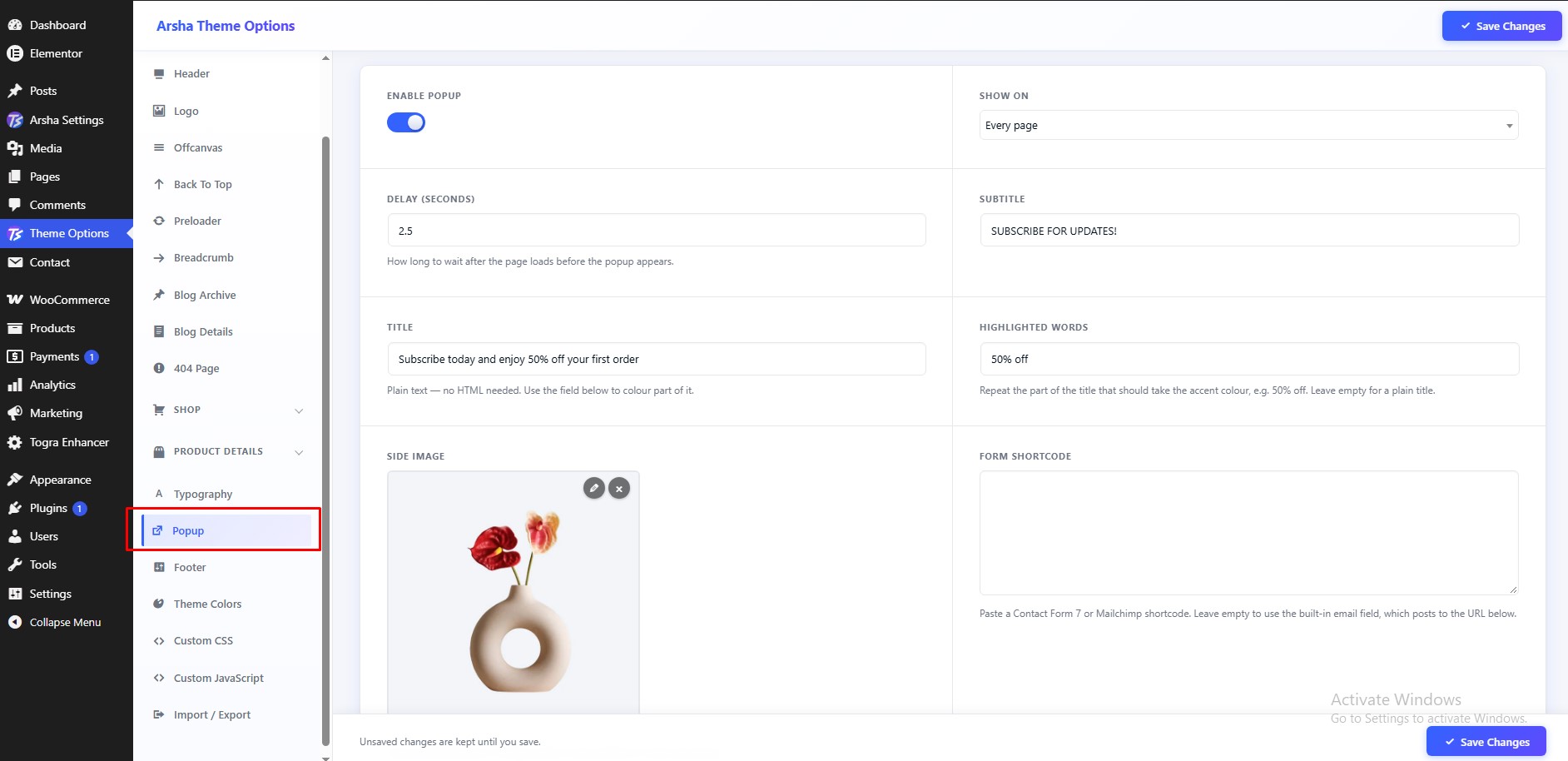Click the Preloader spinner icon
Image resolution: width=1568 pixels, height=761 pixels.
(159, 221)
